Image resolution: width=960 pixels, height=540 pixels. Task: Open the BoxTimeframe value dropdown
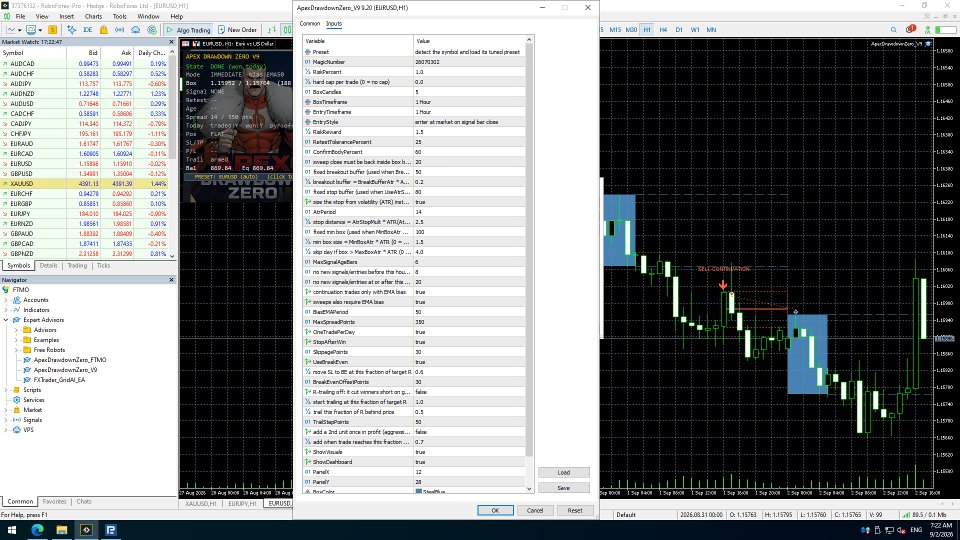pos(469,102)
